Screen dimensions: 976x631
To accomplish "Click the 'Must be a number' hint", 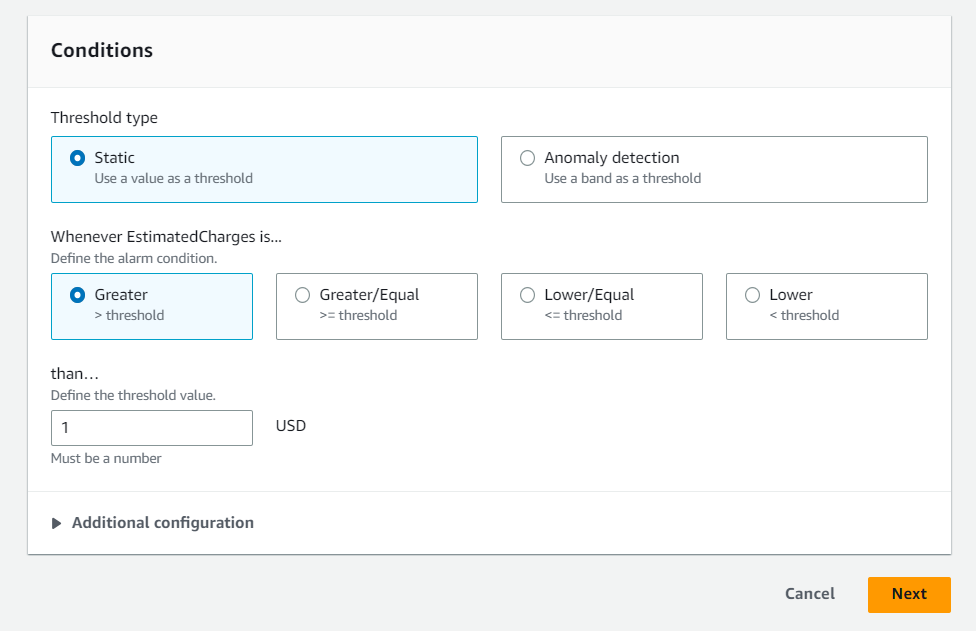I will [x=106, y=459].
